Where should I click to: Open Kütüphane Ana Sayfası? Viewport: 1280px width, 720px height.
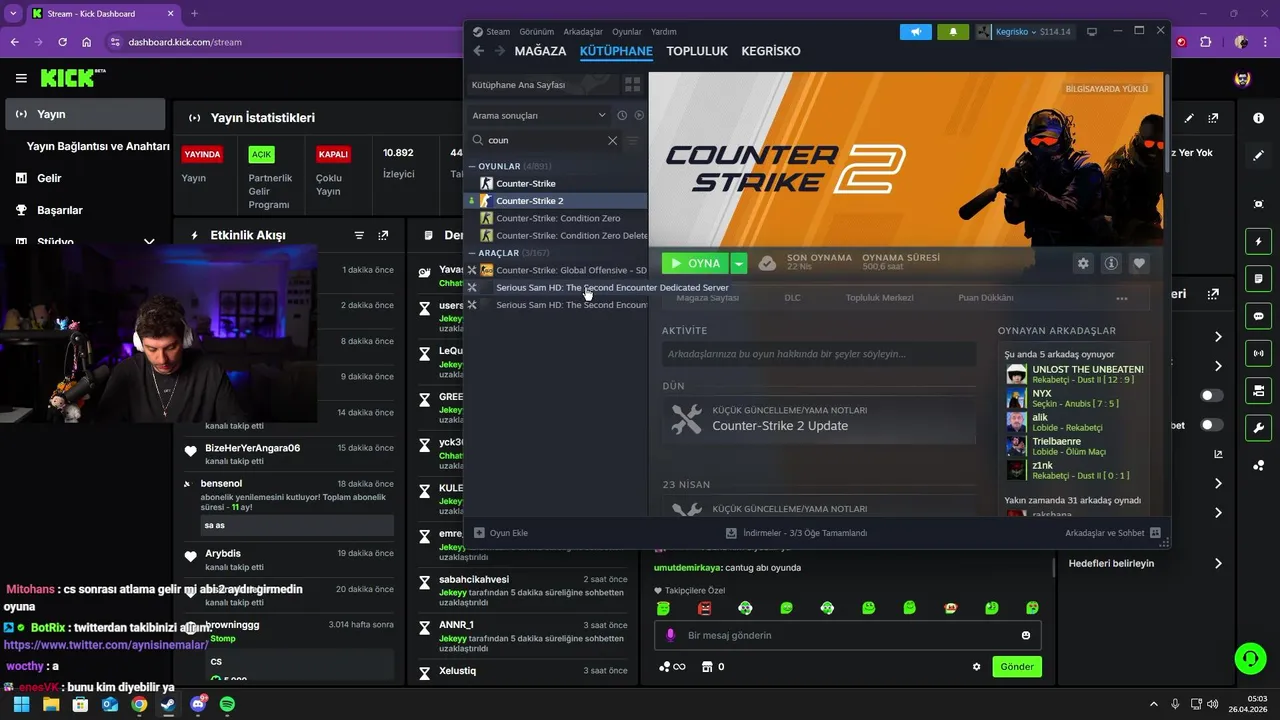click(x=543, y=85)
